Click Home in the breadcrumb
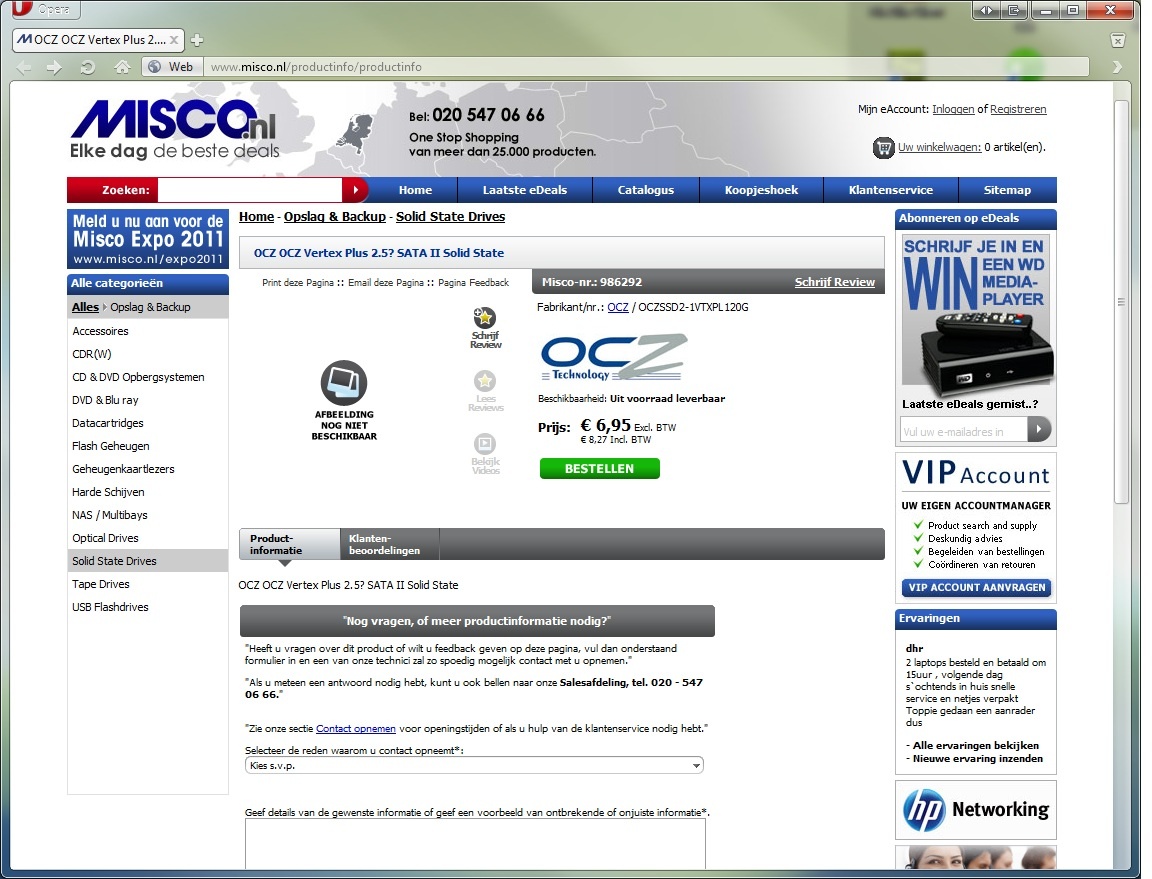The image size is (1152, 879). [256, 217]
